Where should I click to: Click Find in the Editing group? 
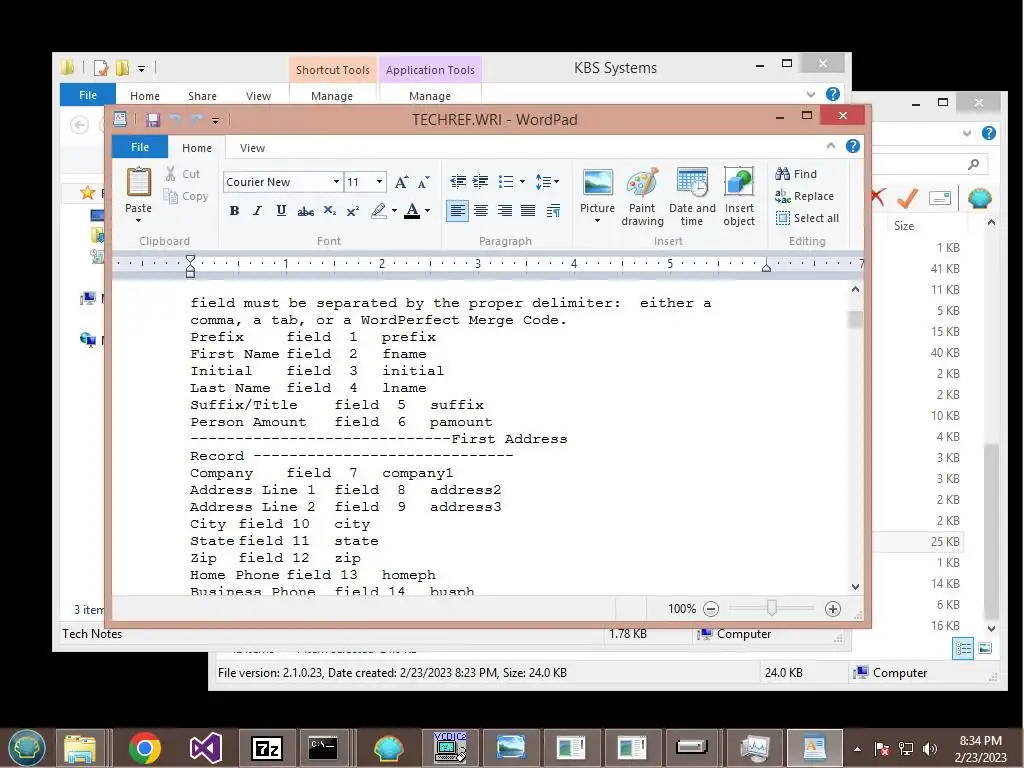796,174
